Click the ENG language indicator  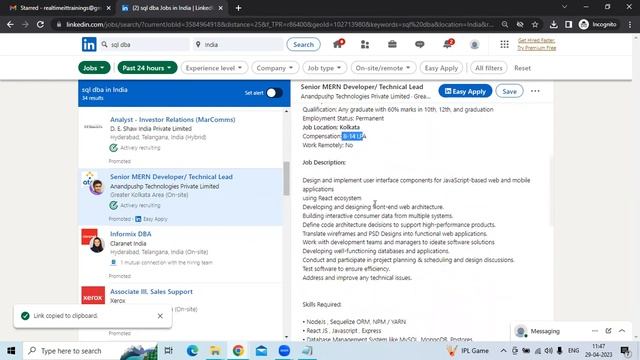573,351
